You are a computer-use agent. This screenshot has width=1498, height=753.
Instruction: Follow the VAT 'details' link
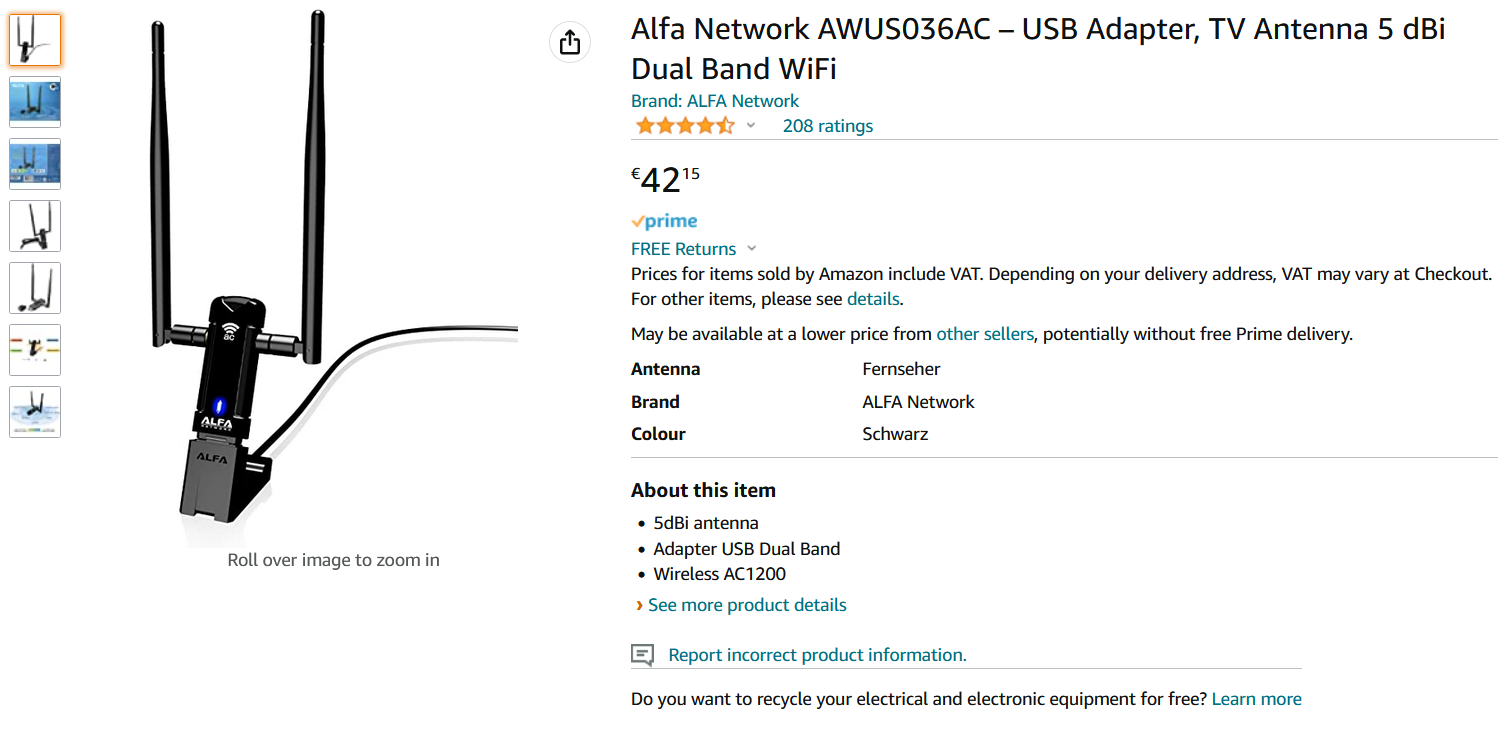point(873,299)
